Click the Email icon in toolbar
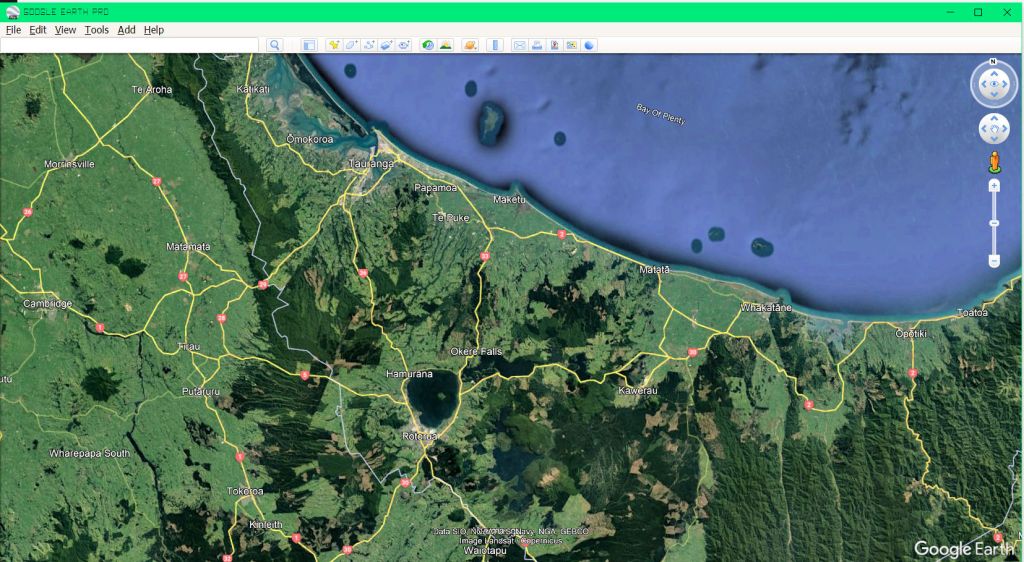This screenshot has height=562, width=1024. tap(519, 45)
